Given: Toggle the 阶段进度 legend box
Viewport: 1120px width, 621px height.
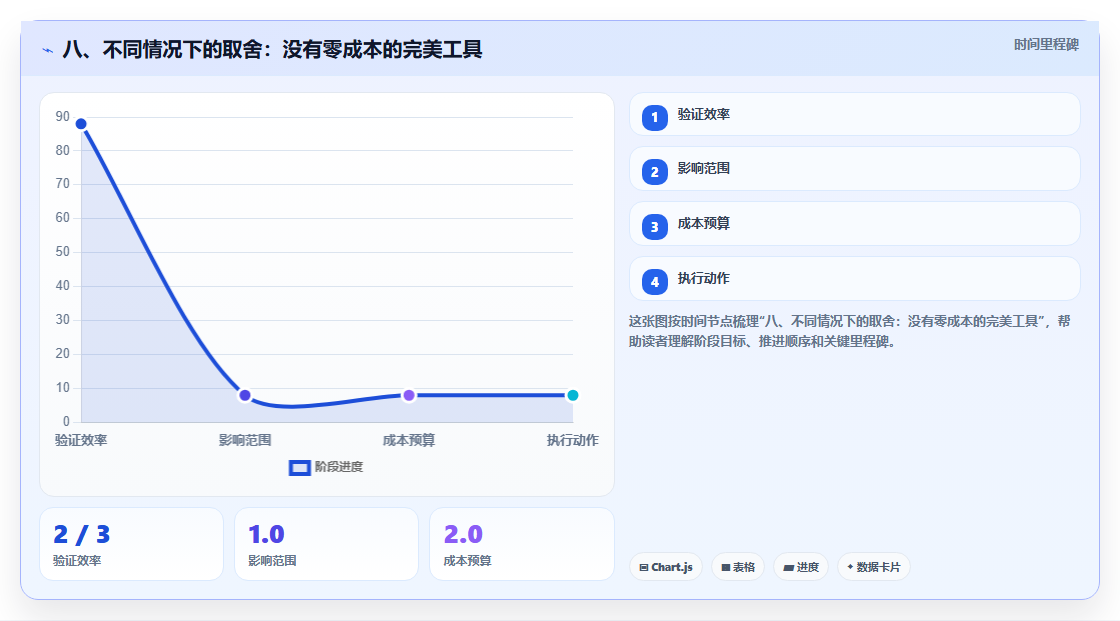Looking at the screenshot, I should (x=299, y=468).
